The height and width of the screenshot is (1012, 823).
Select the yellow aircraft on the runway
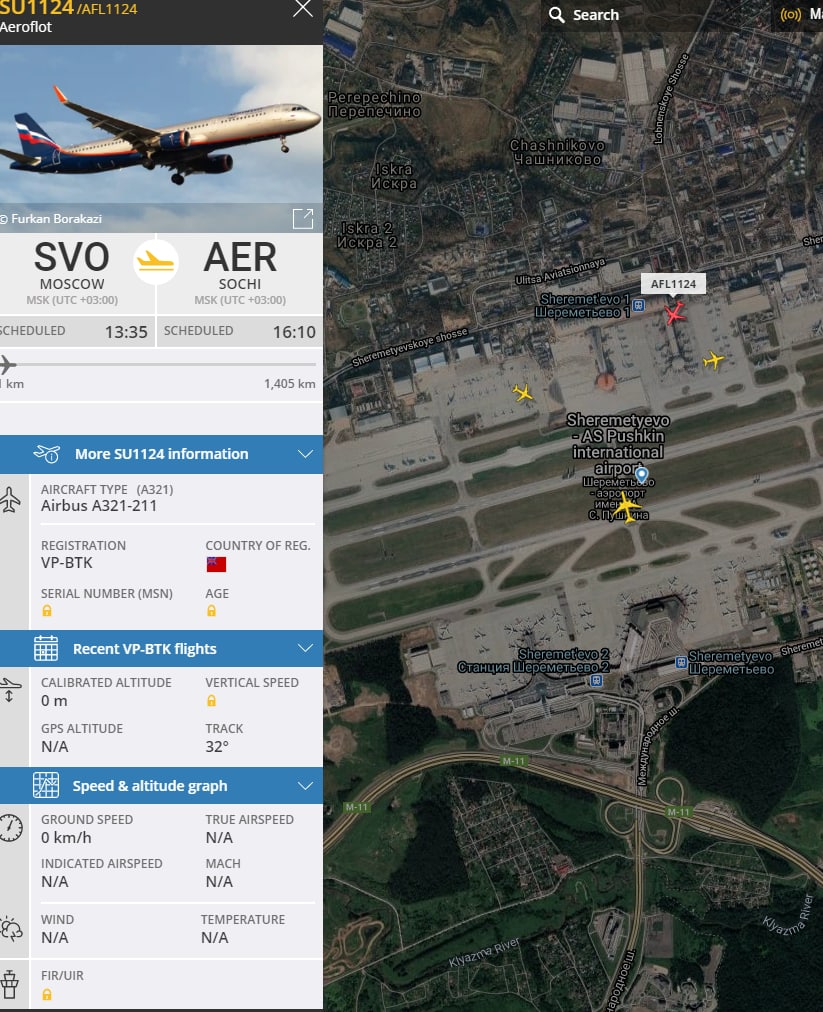[x=626, y=507]
